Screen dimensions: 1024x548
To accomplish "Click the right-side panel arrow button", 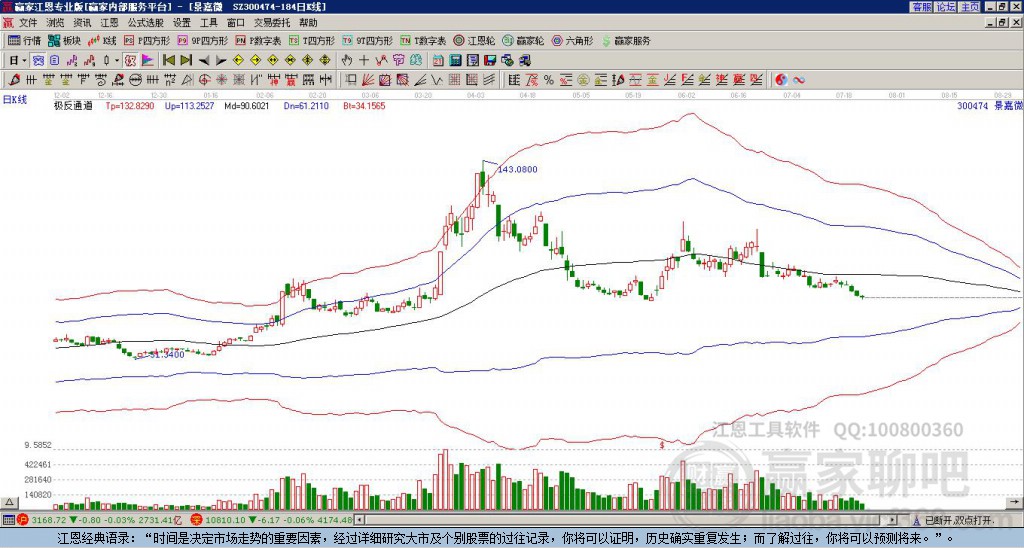I will [x=1016, y=502].
